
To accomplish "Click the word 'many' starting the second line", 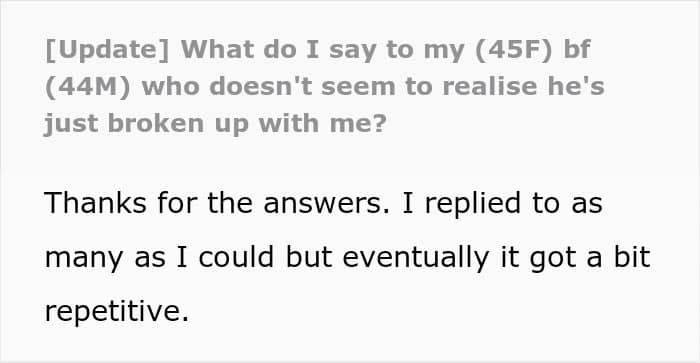I will pos(83,259).
